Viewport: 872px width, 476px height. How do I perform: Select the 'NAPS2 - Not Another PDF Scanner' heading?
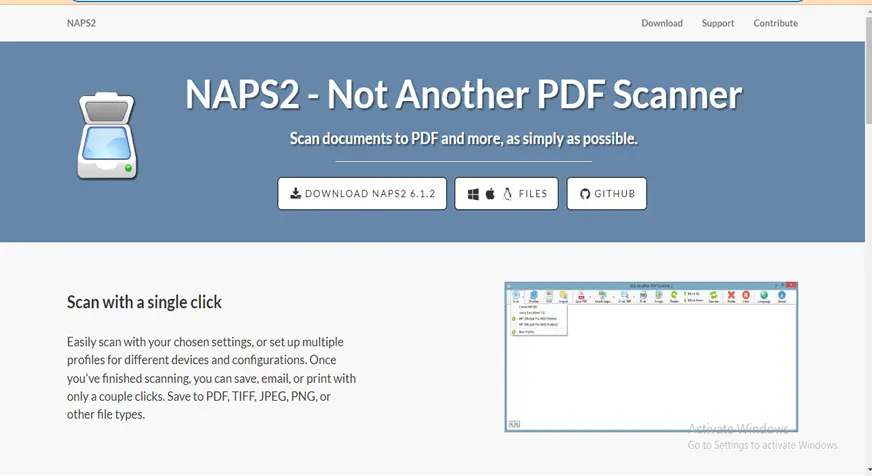[463, 95]
